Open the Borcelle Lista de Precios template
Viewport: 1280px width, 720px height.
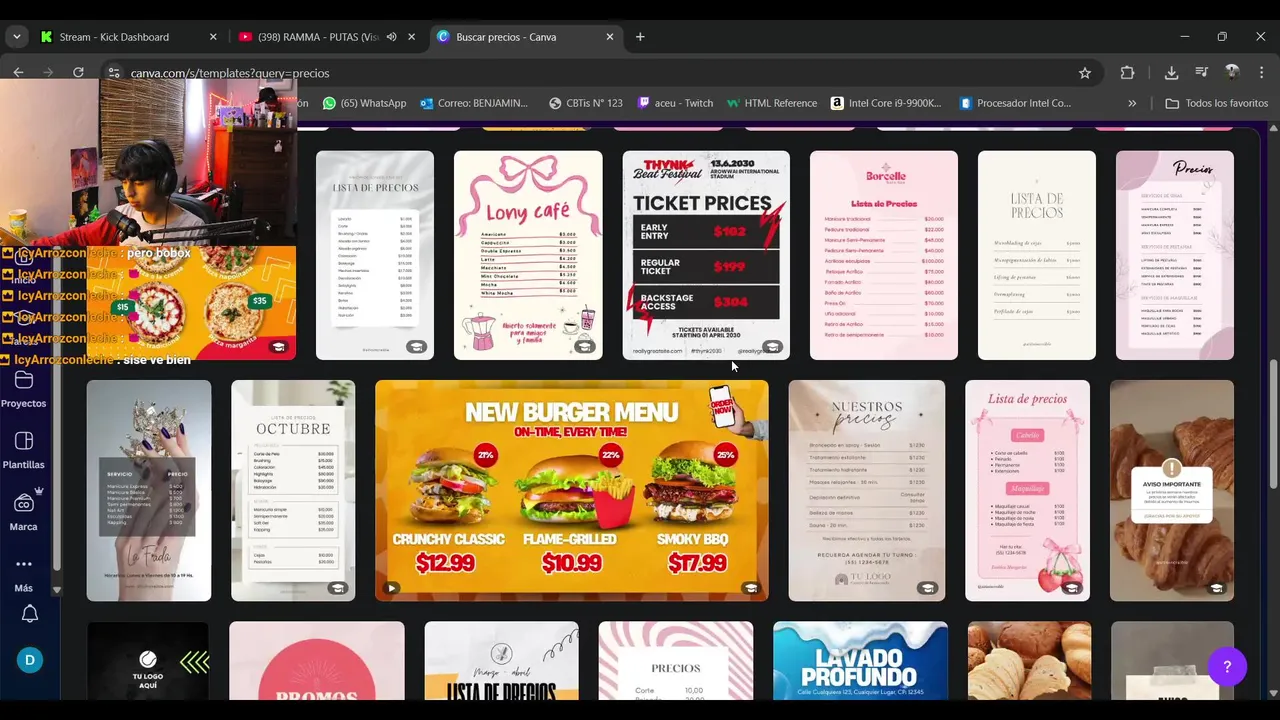point(884,255)
